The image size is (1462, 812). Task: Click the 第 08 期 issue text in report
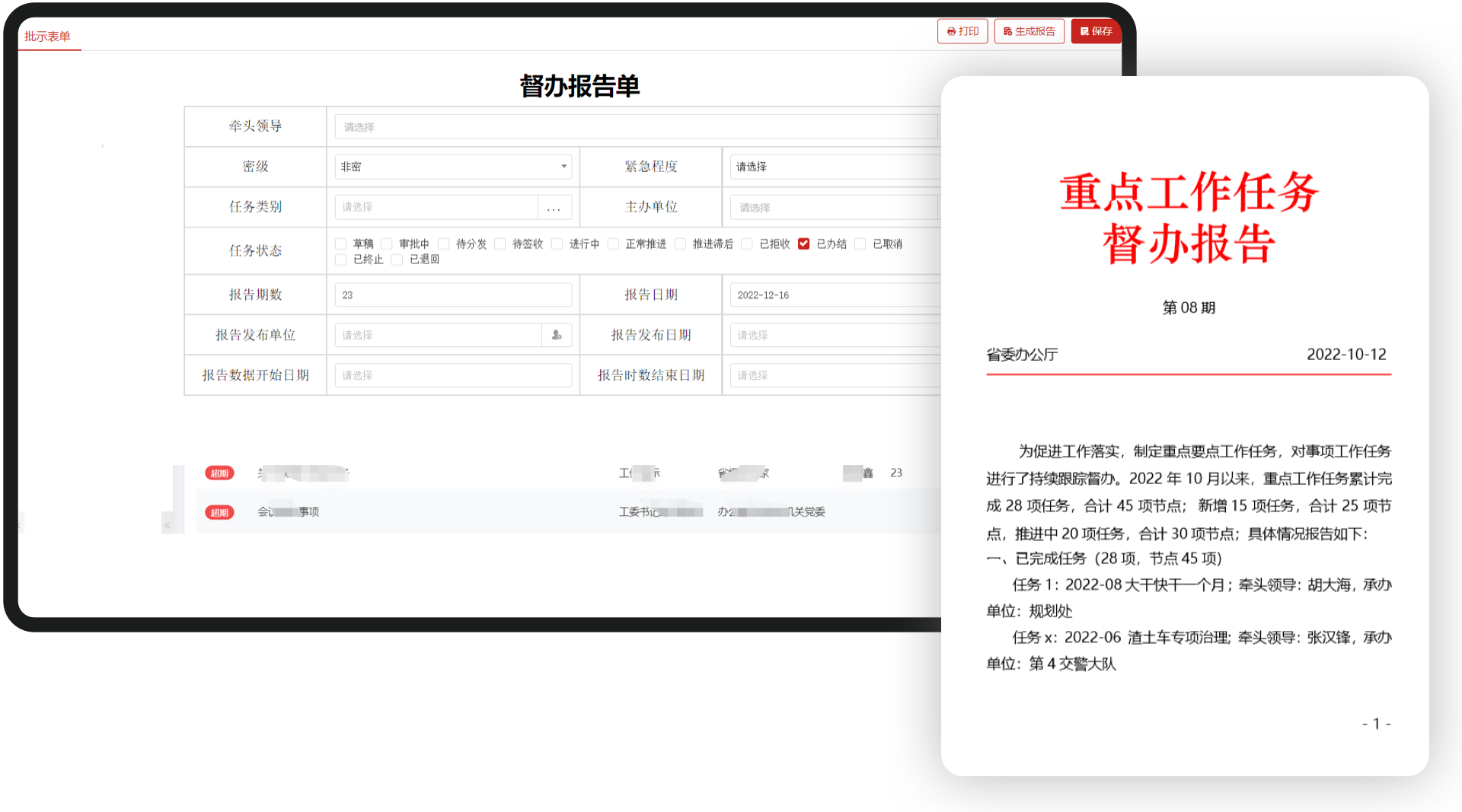(x=1189, y=307)
